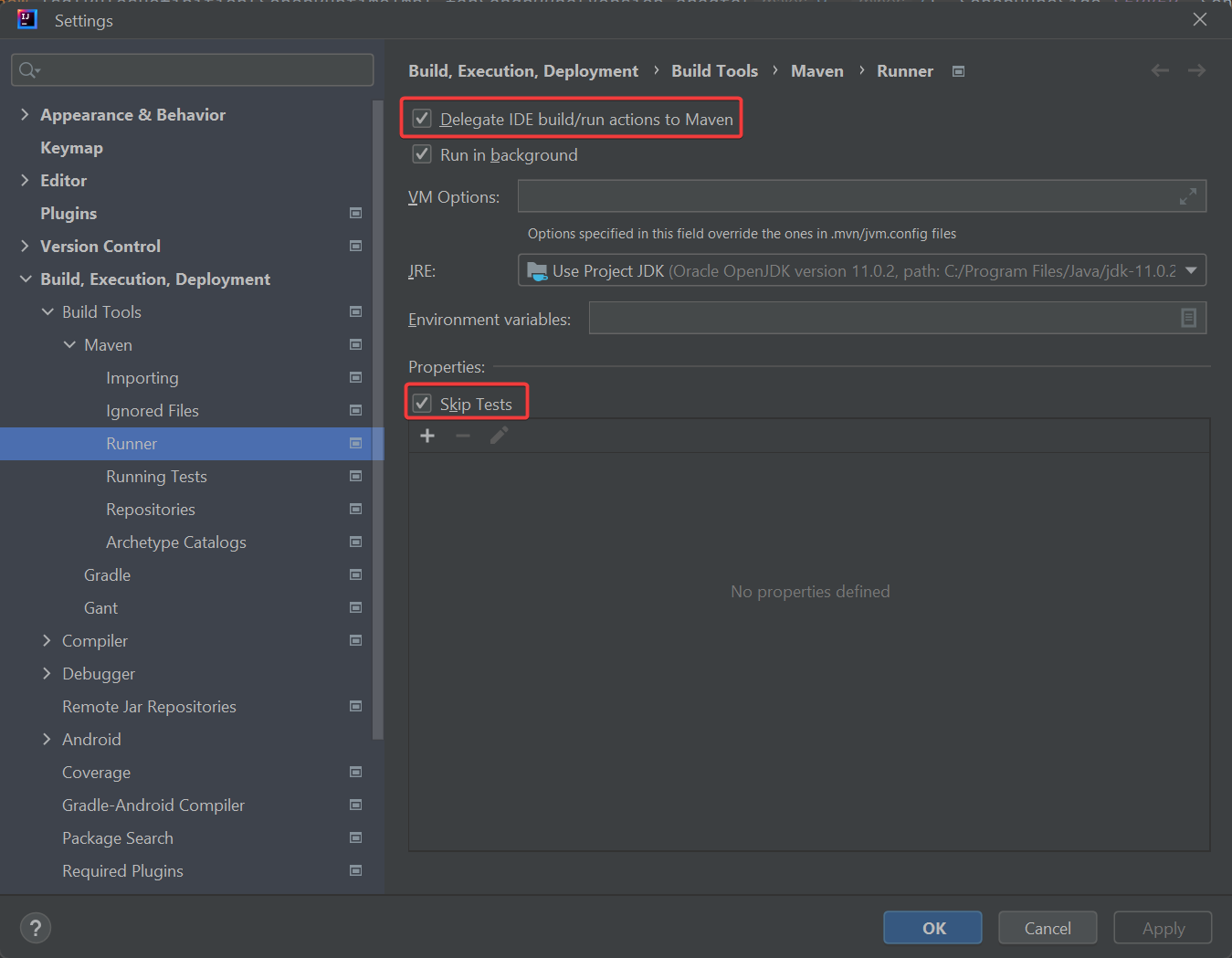The image size is (1232, 958).
Task: Toggle the Skip Tests checkbox
Action: point(422,404)
